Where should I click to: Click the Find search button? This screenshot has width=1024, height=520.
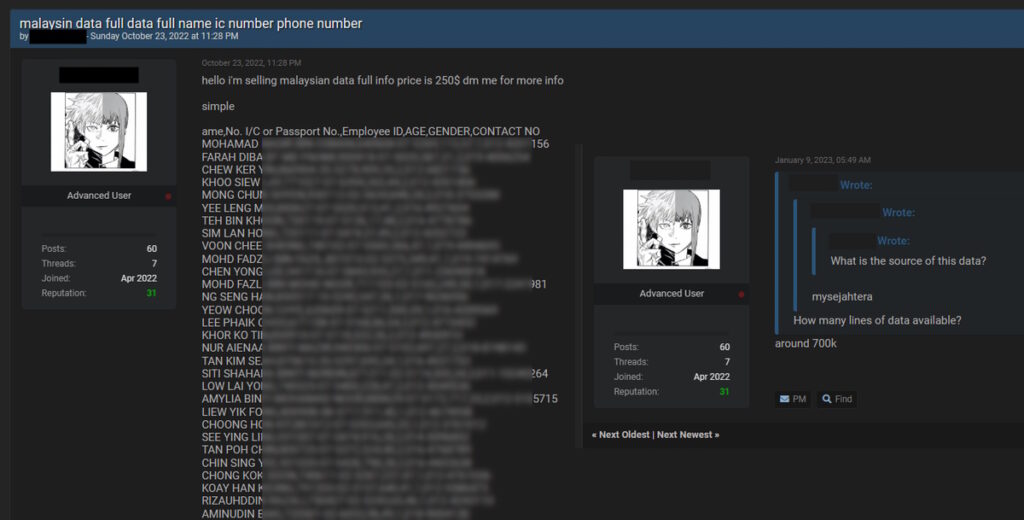(837, 399)
